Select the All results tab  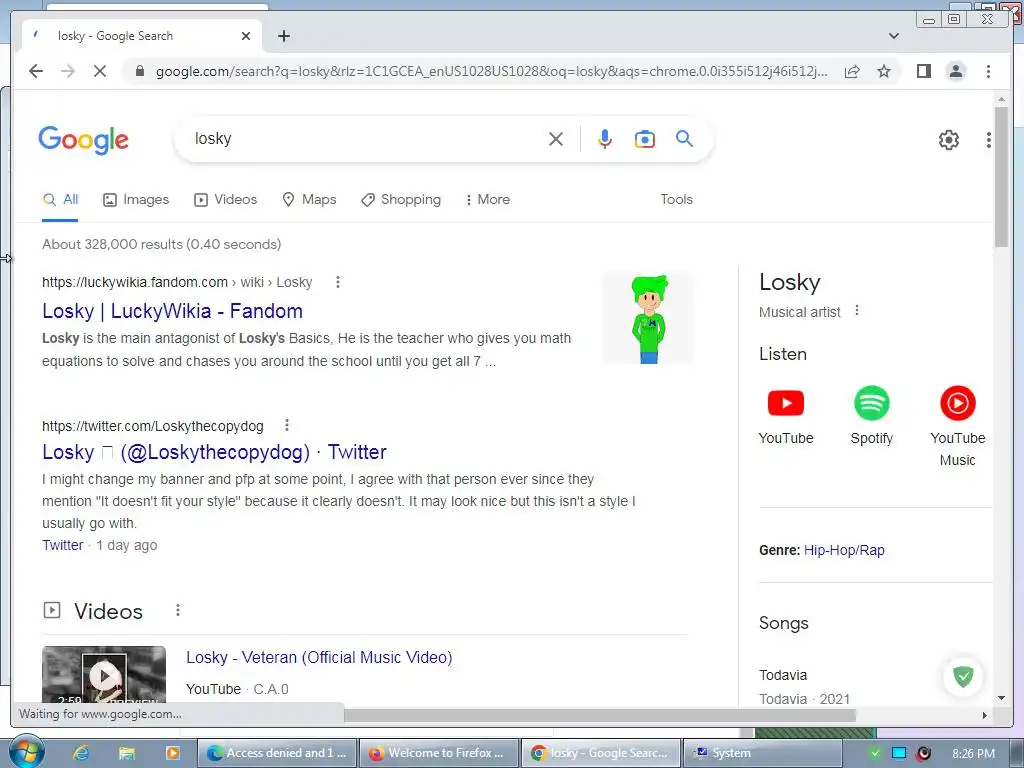pos(60,199)
